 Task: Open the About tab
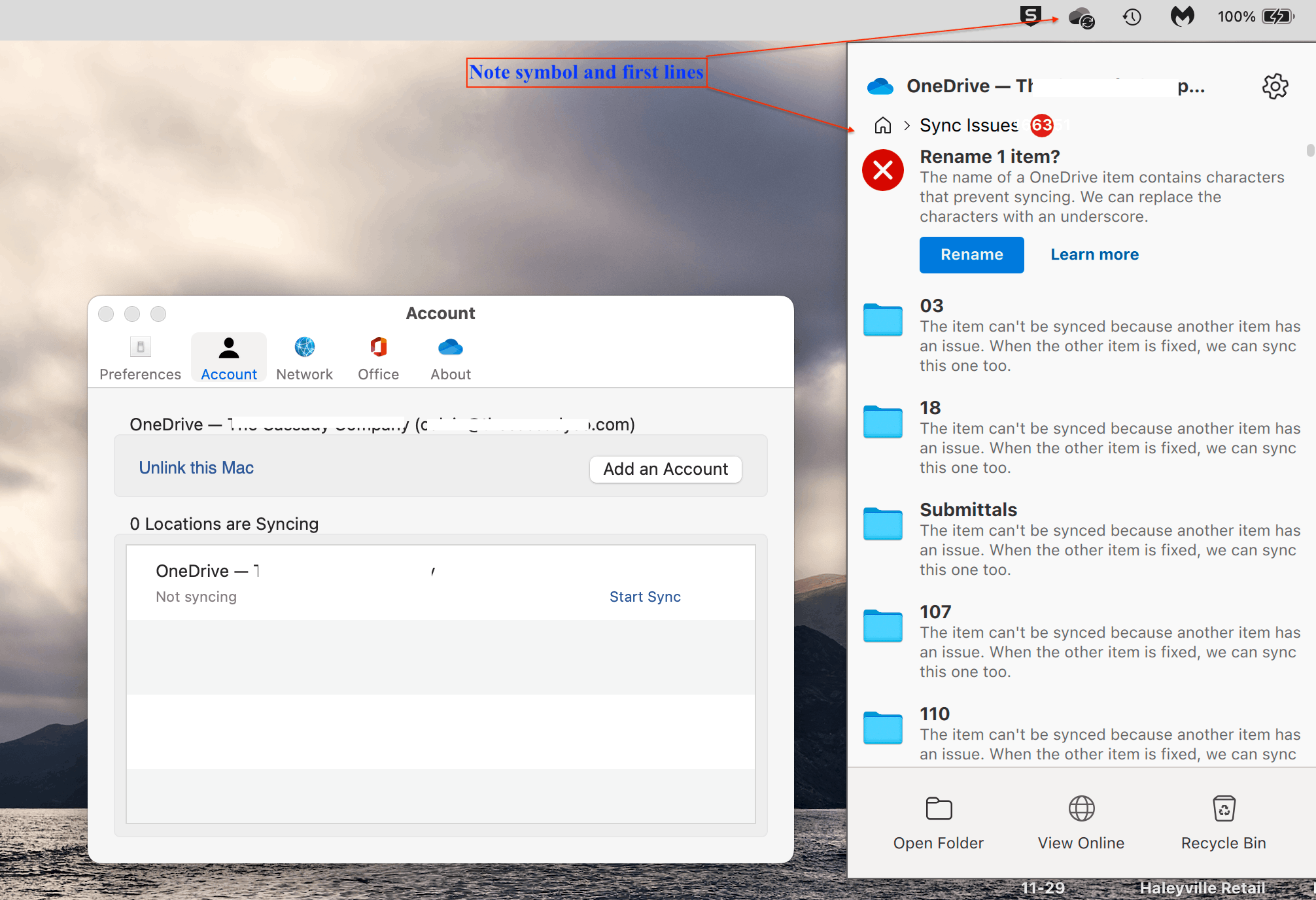tap(451, 358)
